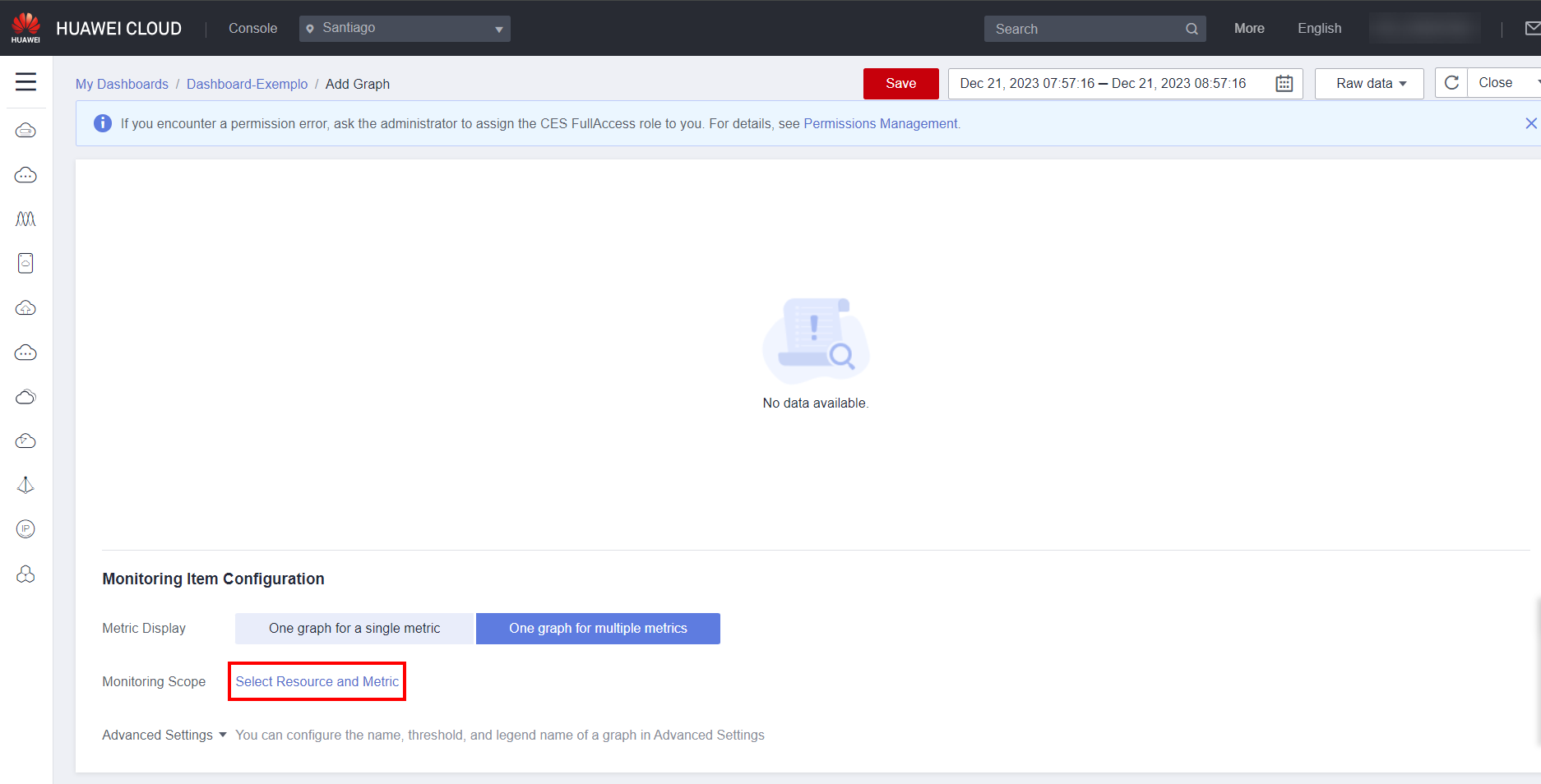Click the refresh icon beside Close

pos(1451,83)
